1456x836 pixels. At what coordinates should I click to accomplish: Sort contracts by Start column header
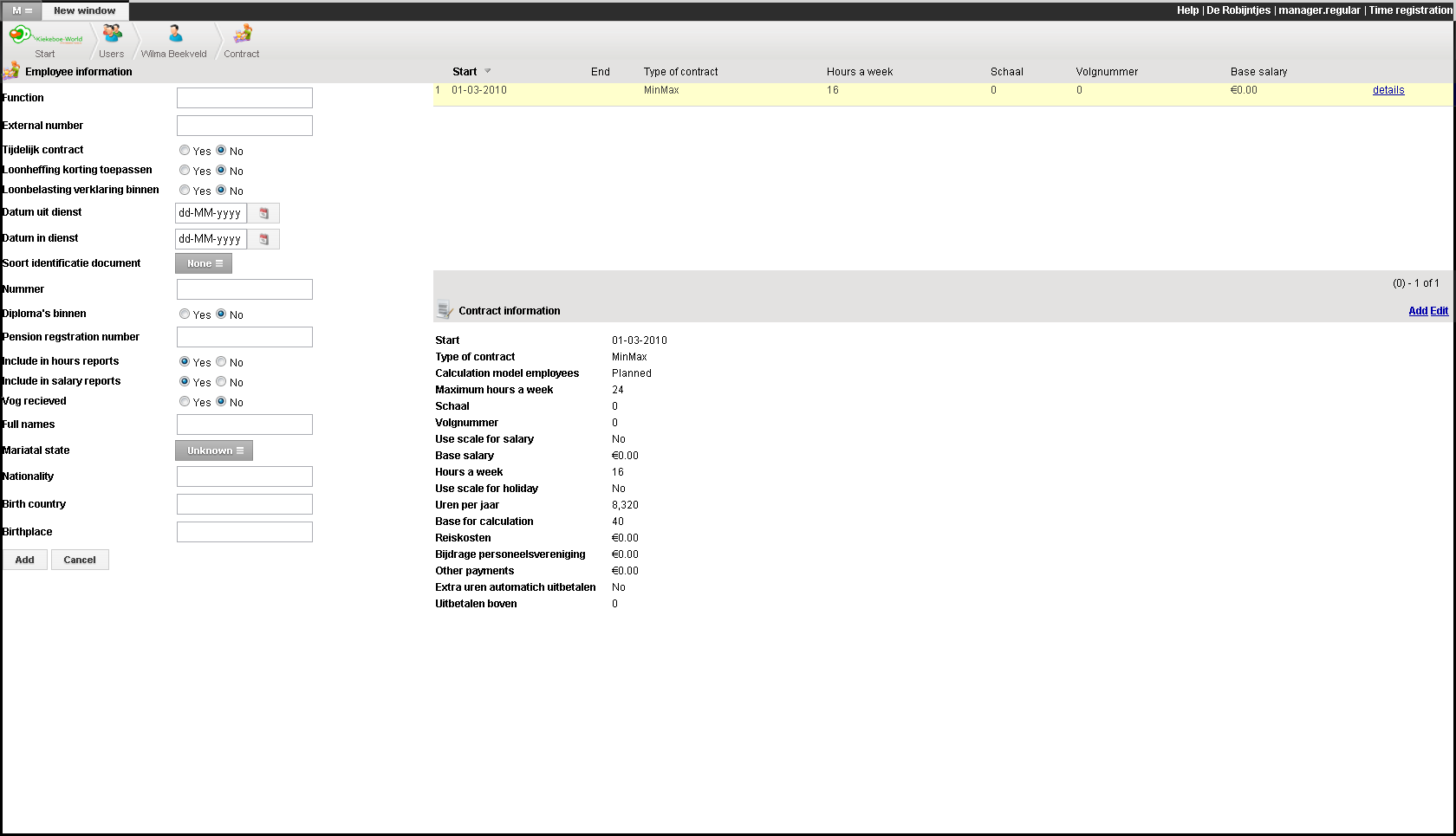pyautogui.click(x=465, y=72)
